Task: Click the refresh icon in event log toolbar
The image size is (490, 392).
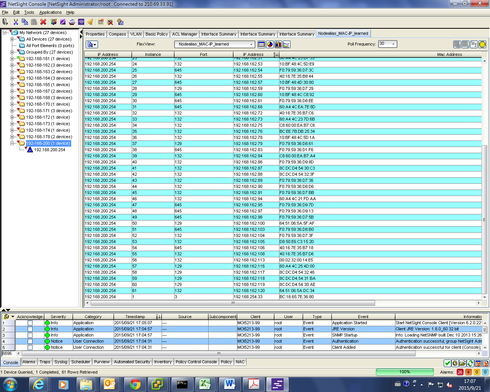Action: 470,363
